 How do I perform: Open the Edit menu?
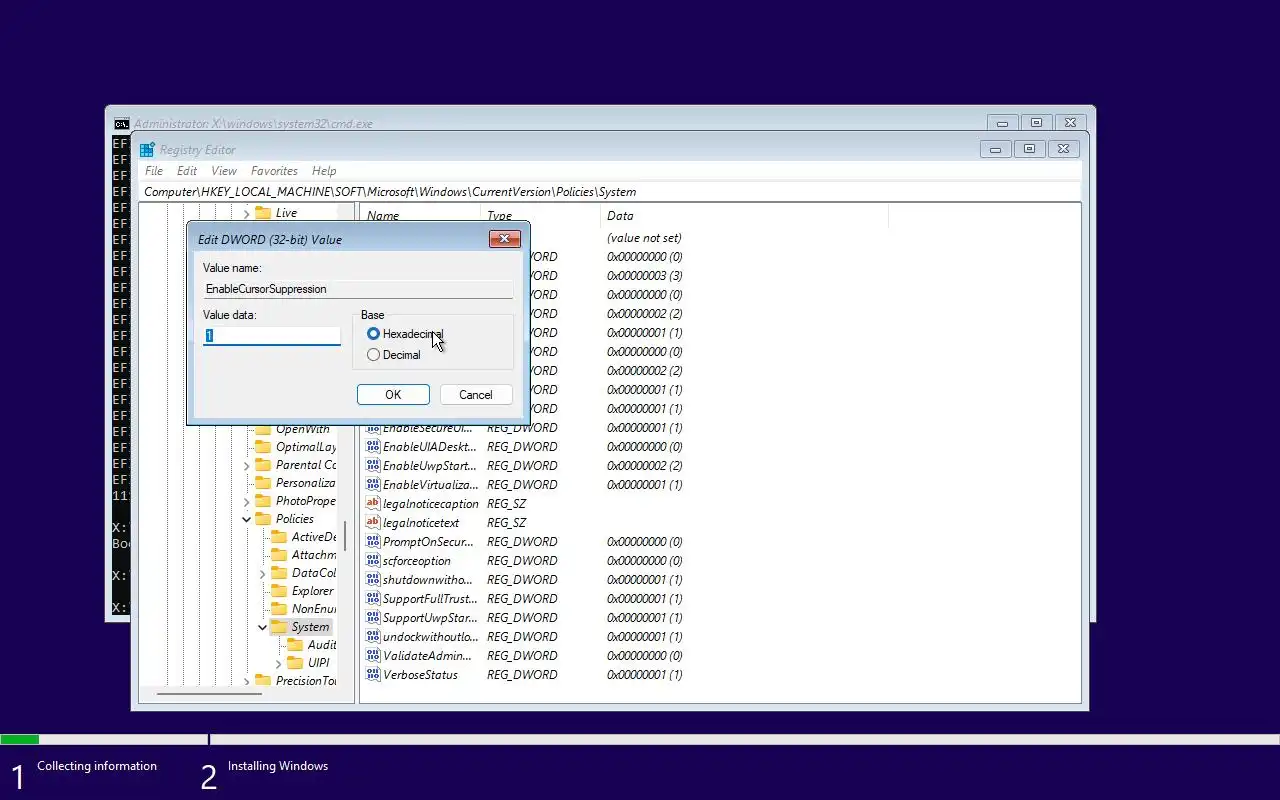coord(187,171)
